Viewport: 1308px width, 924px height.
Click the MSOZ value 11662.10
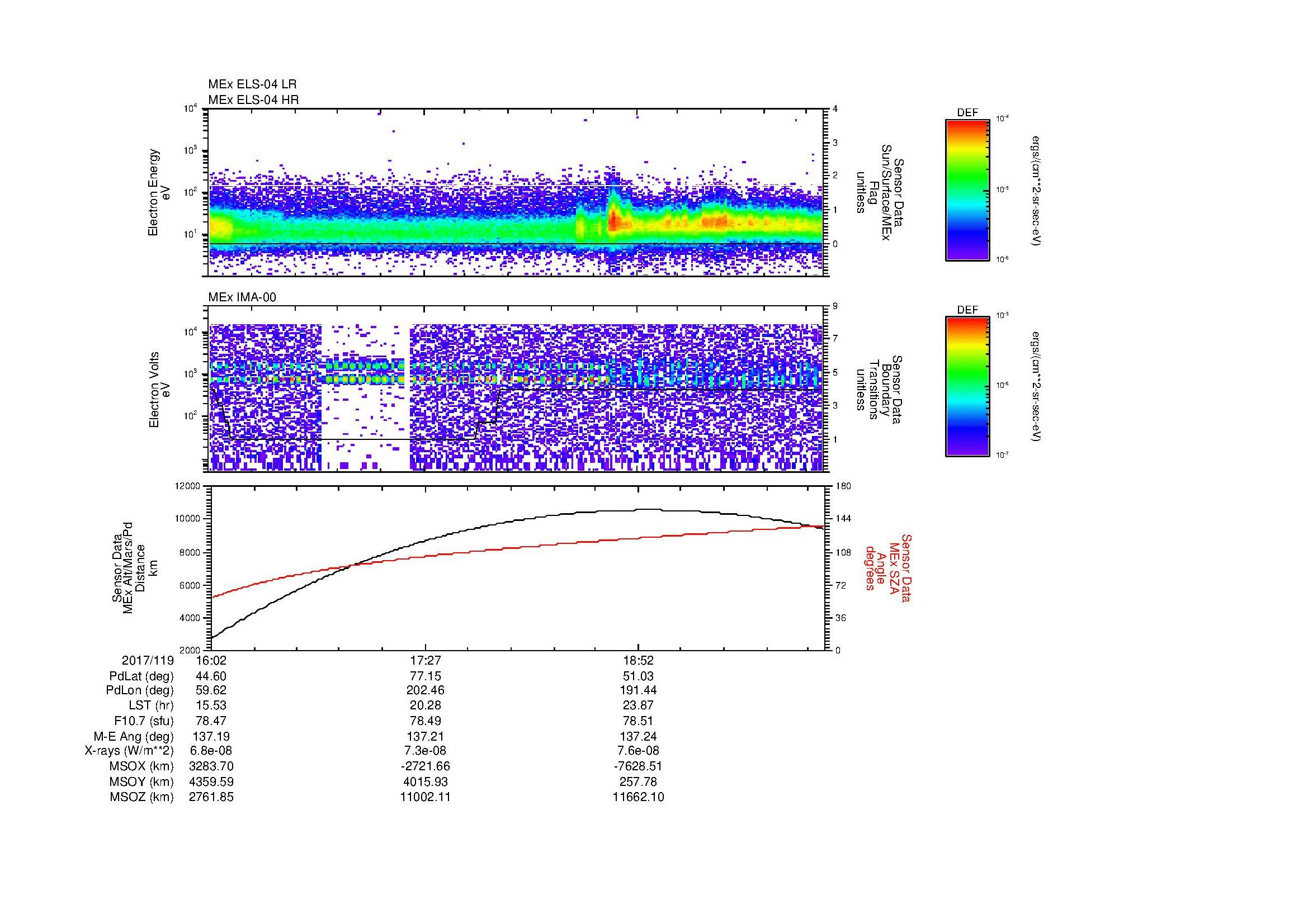(638, 797)
